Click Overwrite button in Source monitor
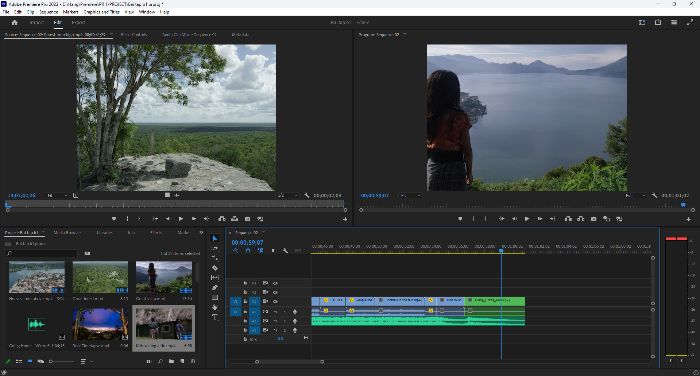Screen dimensions: 700x376 (234, 219)
